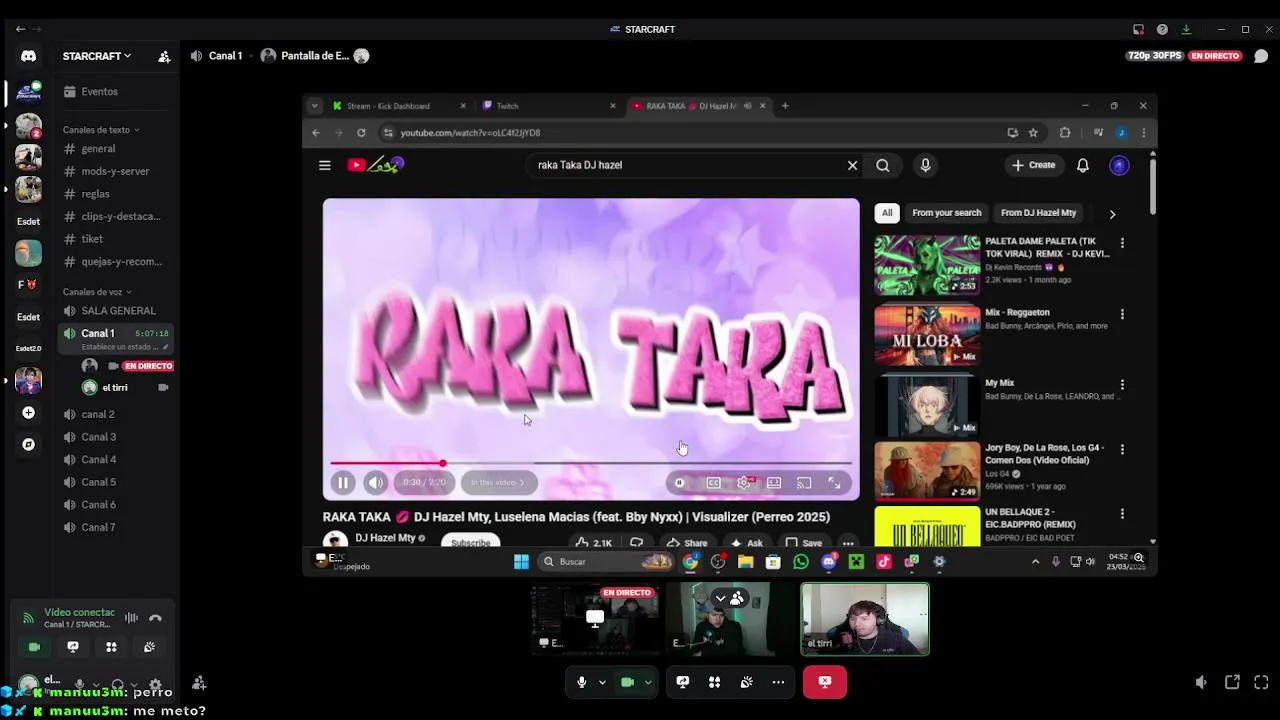Screen dimensions: 1280x720
Task: Select 'From DJ Hazel Mty' filter chip
Action: (x=1038, y=213)
